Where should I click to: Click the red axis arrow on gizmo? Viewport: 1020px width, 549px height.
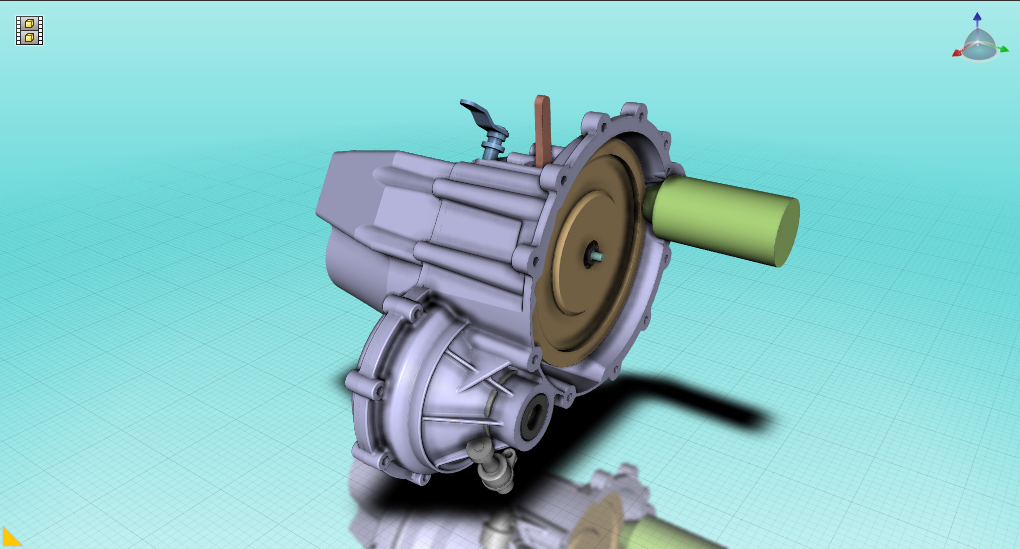[x=958, y=53]
